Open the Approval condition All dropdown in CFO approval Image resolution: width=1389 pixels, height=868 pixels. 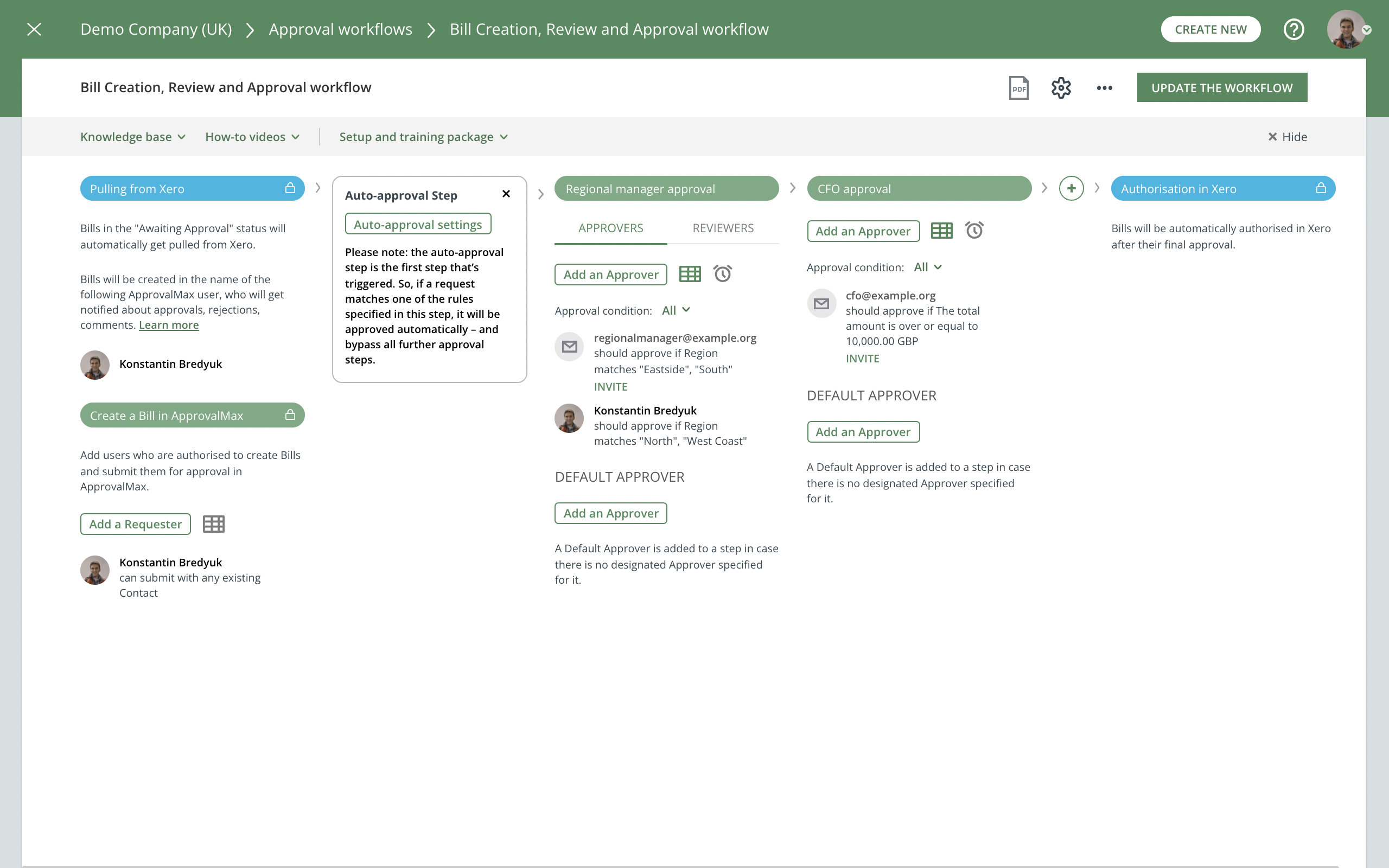pyautogui.click(x=927, y=267)
